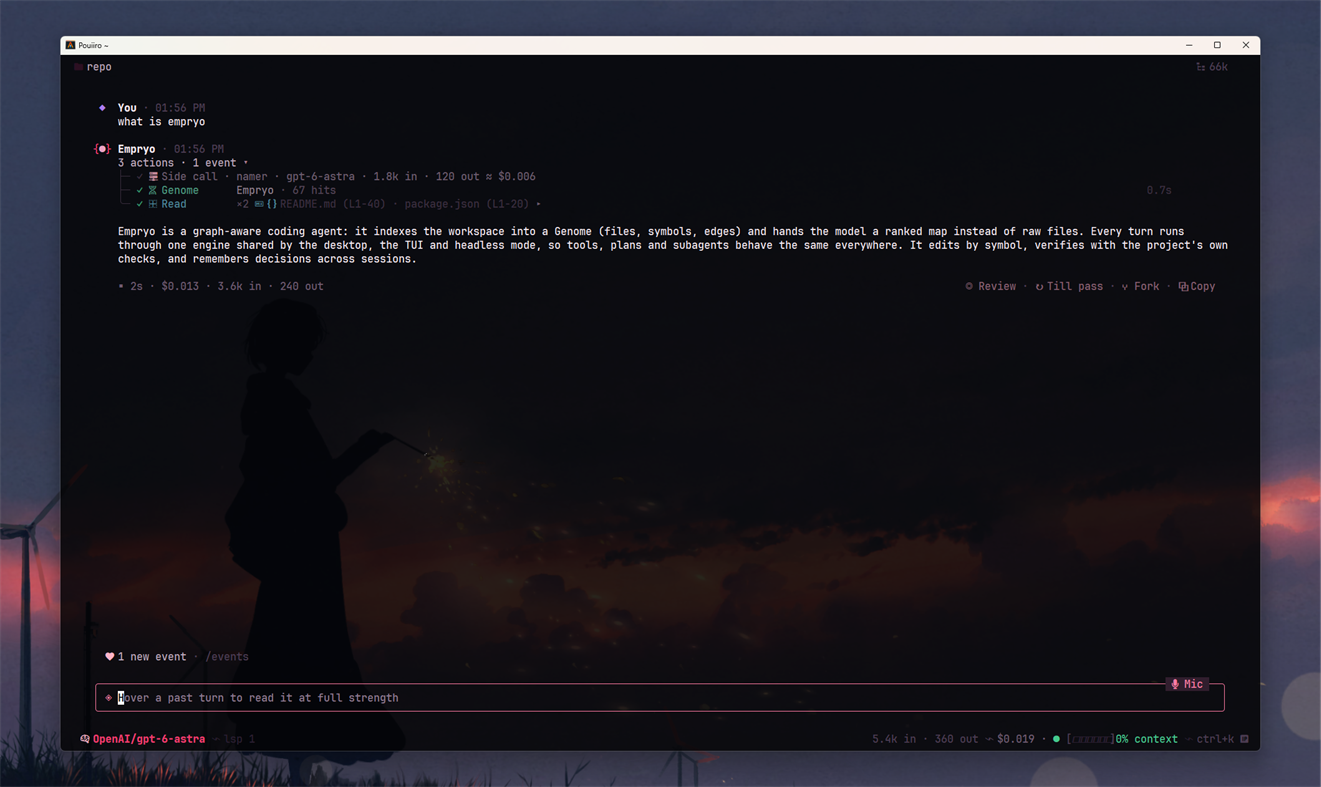Click the Till pass loop icon
The image size is (1321, 787).
tap(1039, 286)
